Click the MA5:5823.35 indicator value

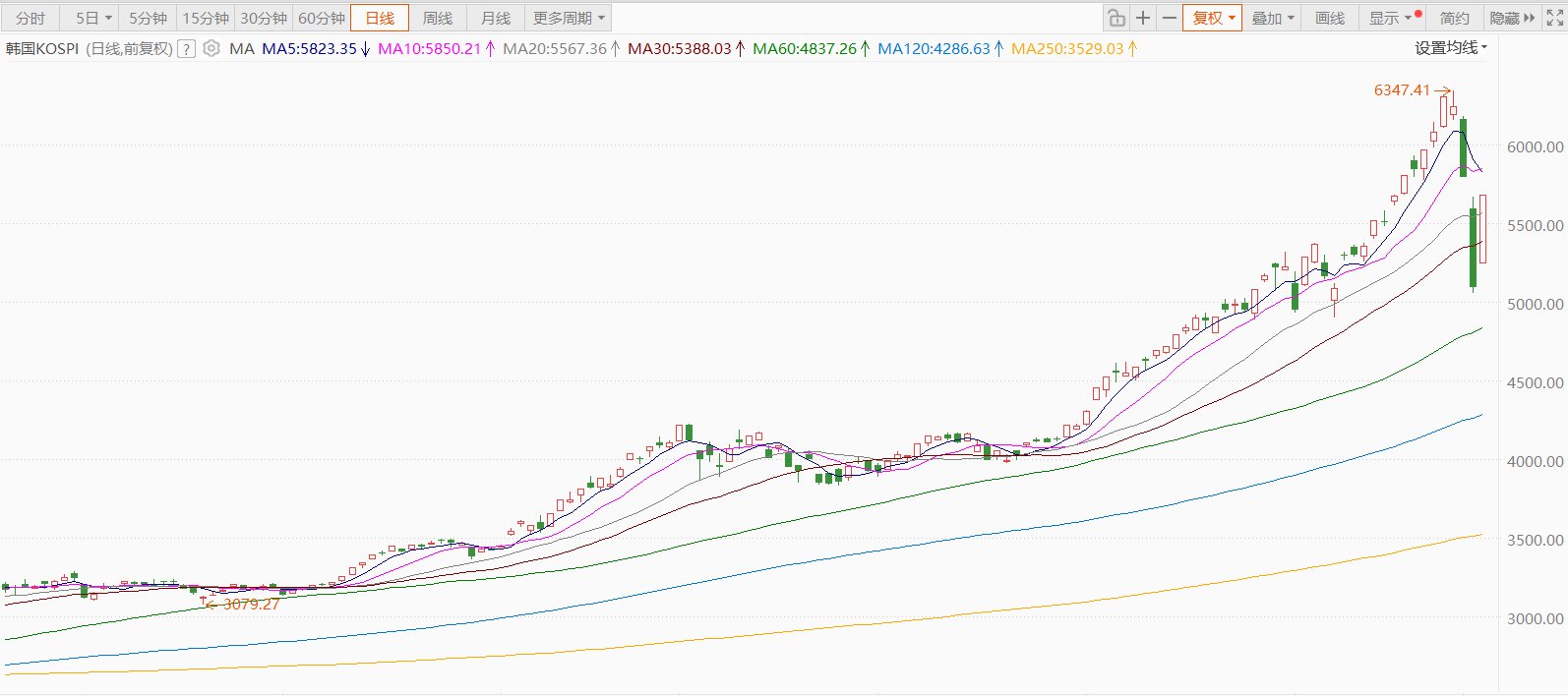309,48
